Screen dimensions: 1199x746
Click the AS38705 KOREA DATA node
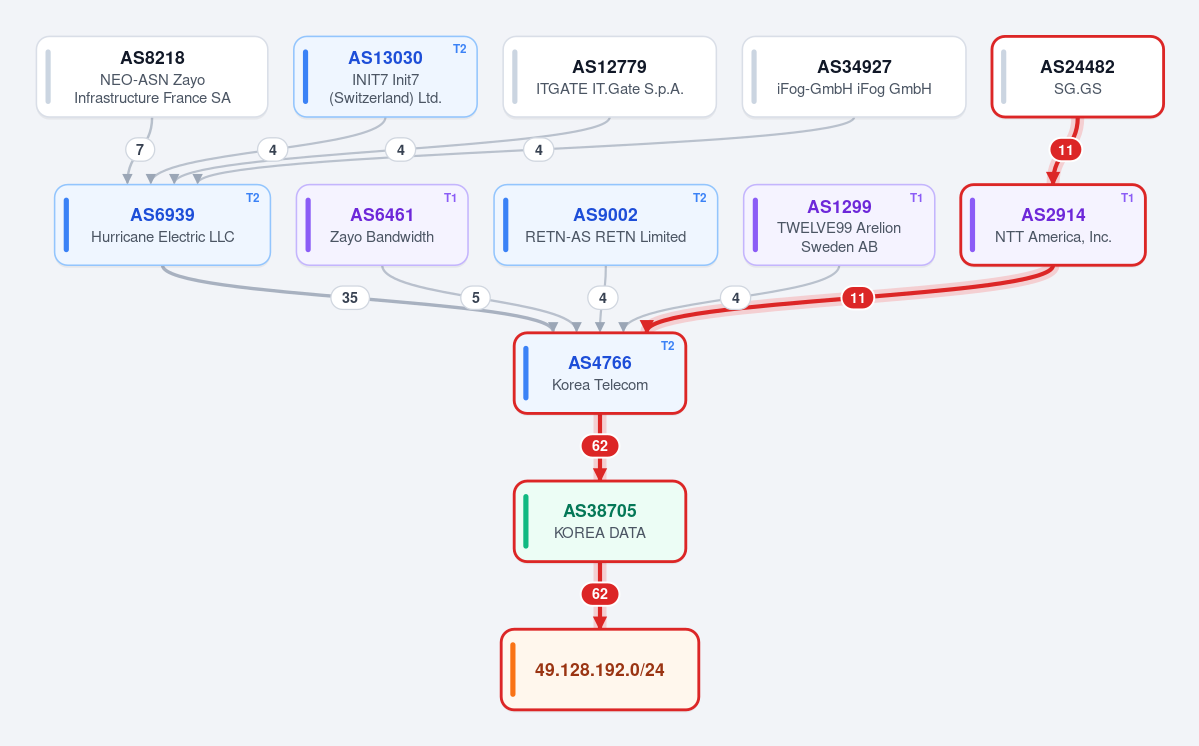coord(600,521)
